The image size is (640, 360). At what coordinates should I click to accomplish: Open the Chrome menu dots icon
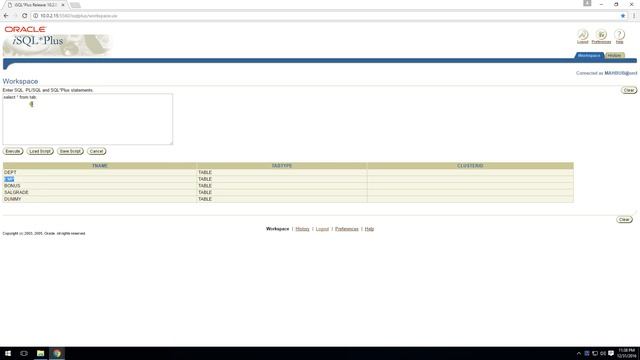634,16
